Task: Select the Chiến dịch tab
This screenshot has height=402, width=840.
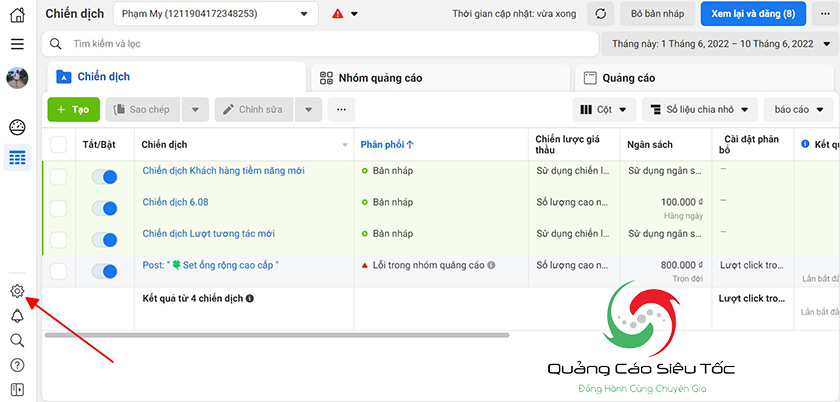Action: 176,77
